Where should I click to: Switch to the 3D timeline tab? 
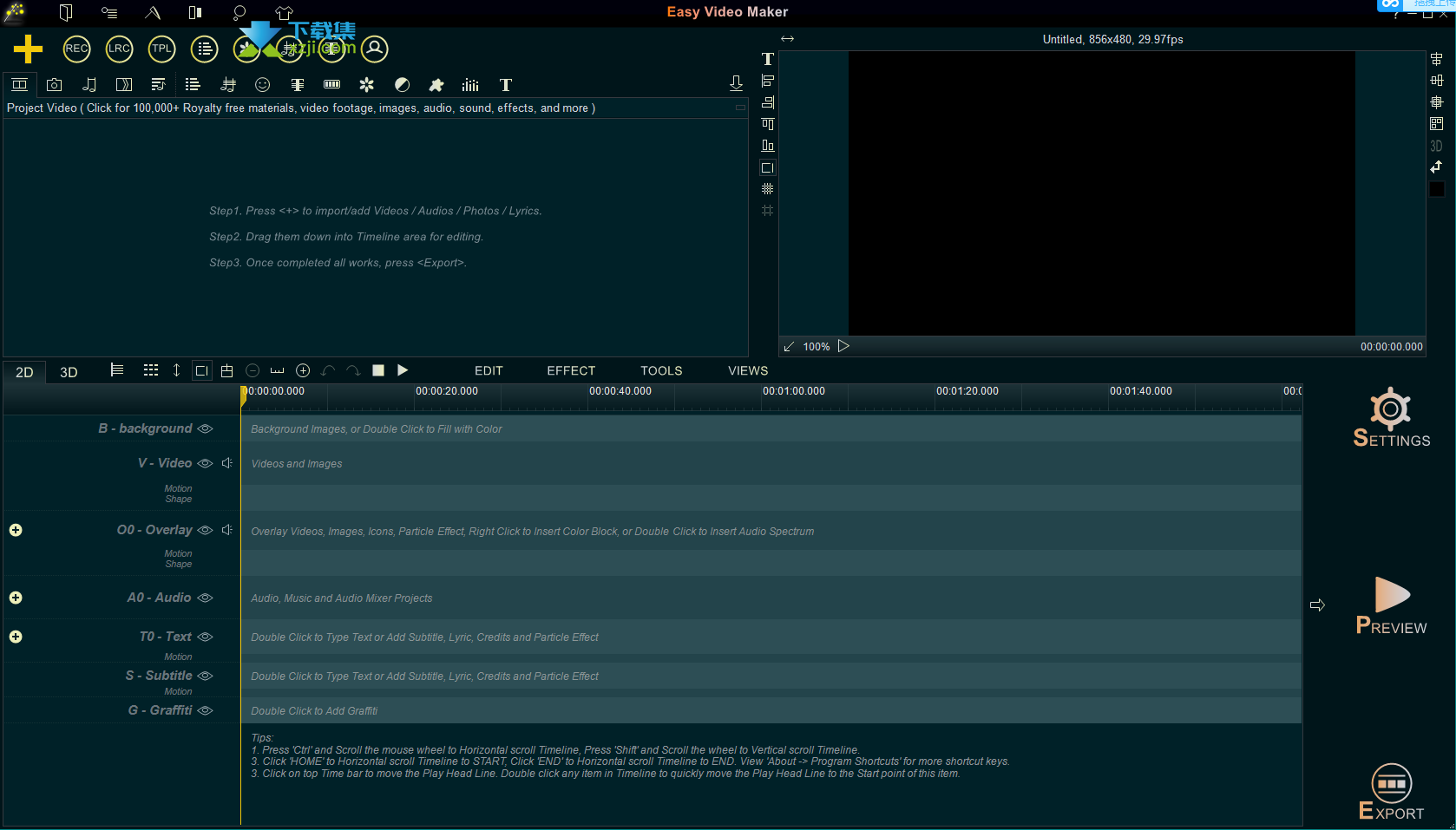click(x=69, y=372)
